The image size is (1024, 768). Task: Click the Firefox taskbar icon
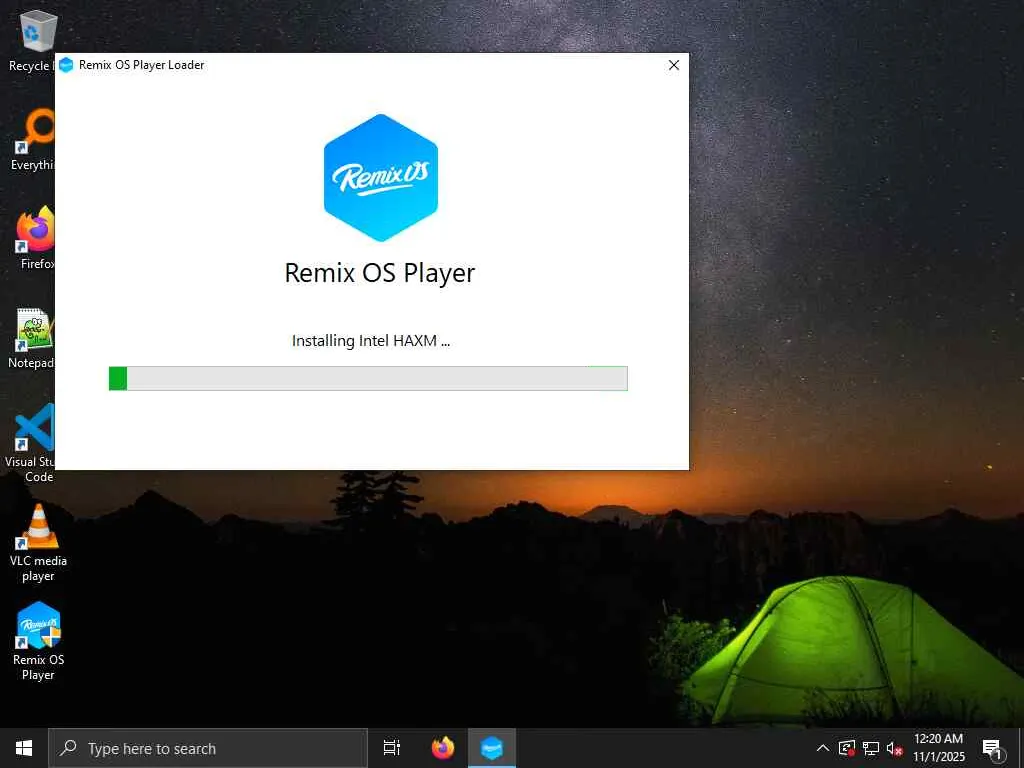tap(443, 748)
